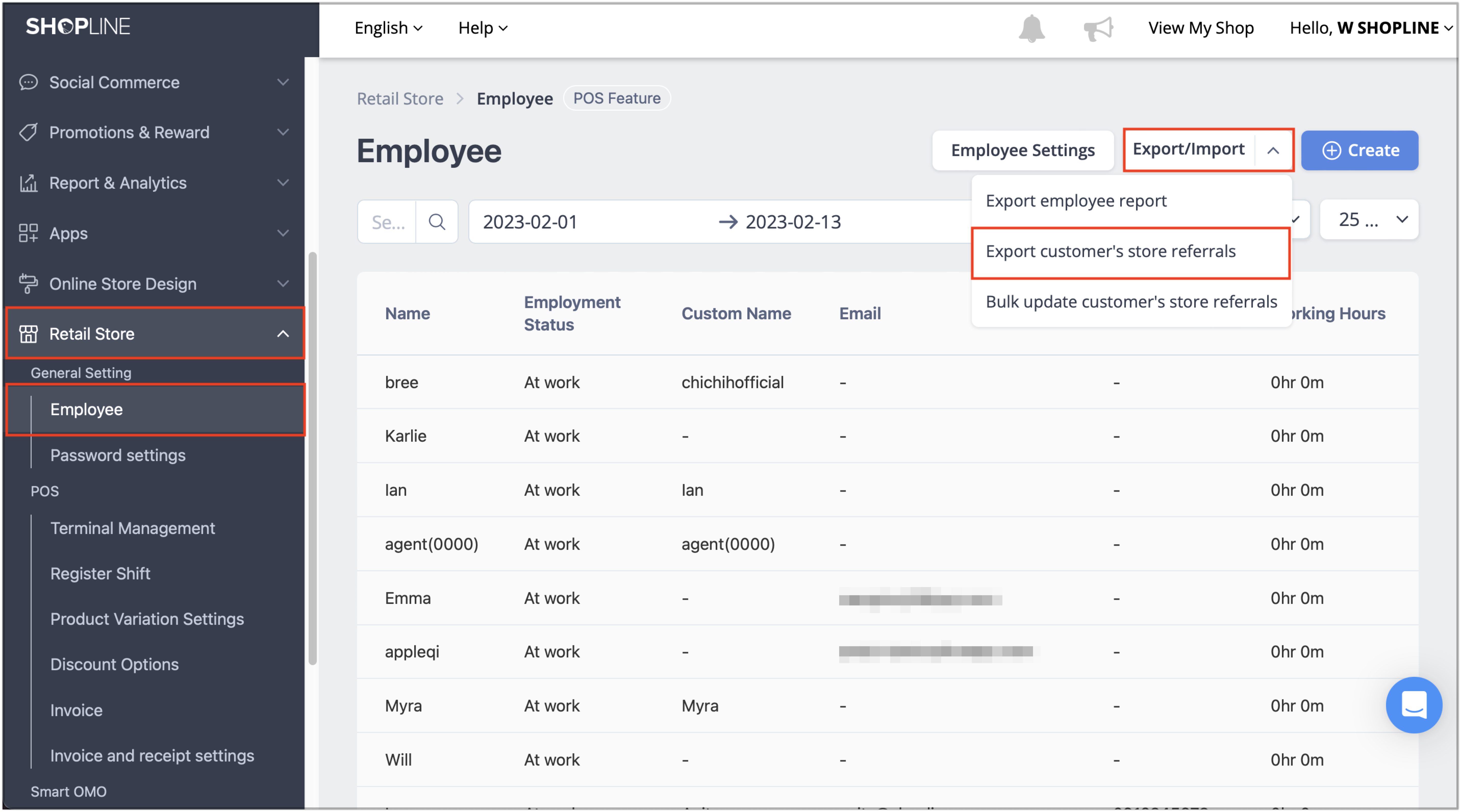This screenshot has height=812, width=1461.
Task: Click the employee search input field
Action: coord(388,222)
